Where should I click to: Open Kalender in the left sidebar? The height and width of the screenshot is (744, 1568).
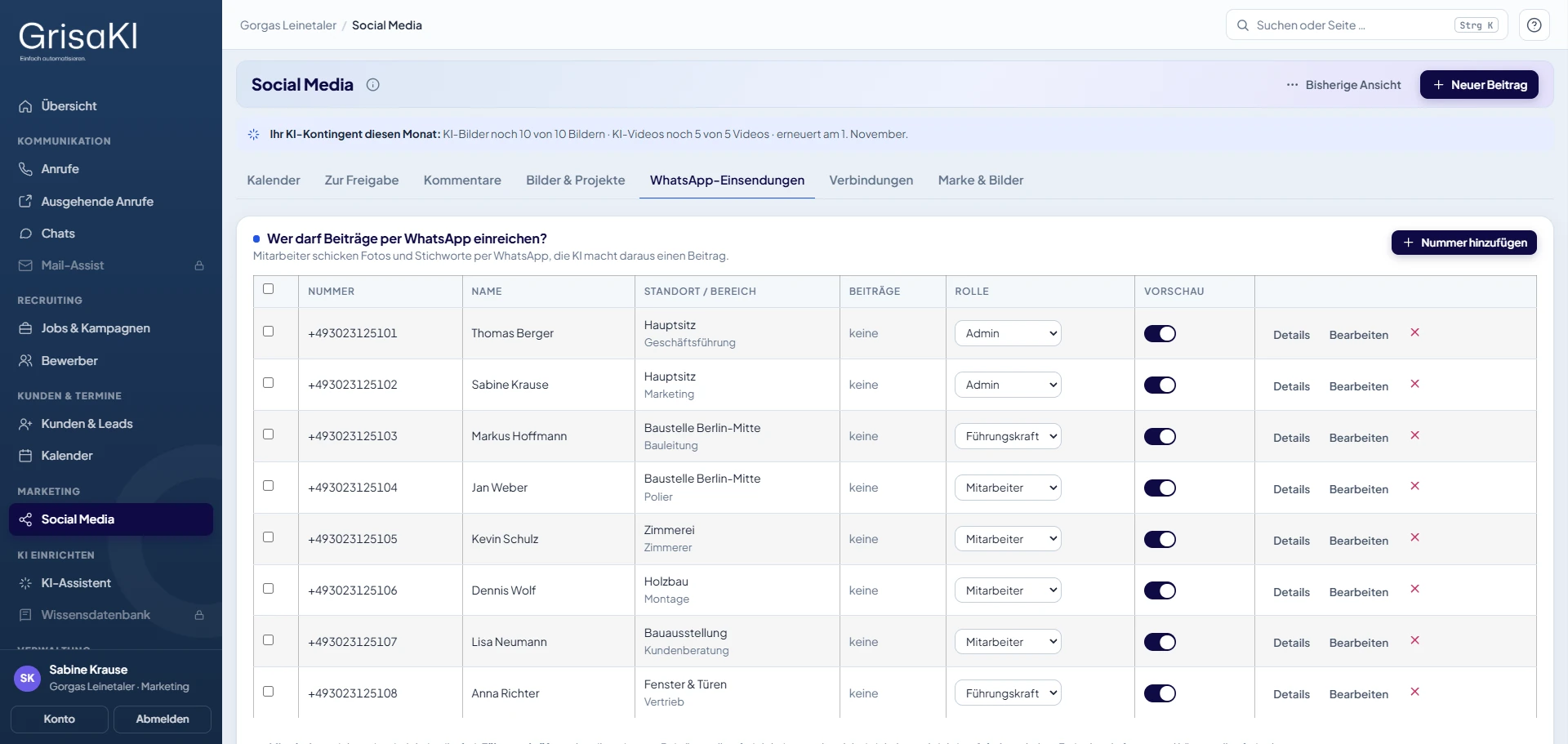pos(111,456)
